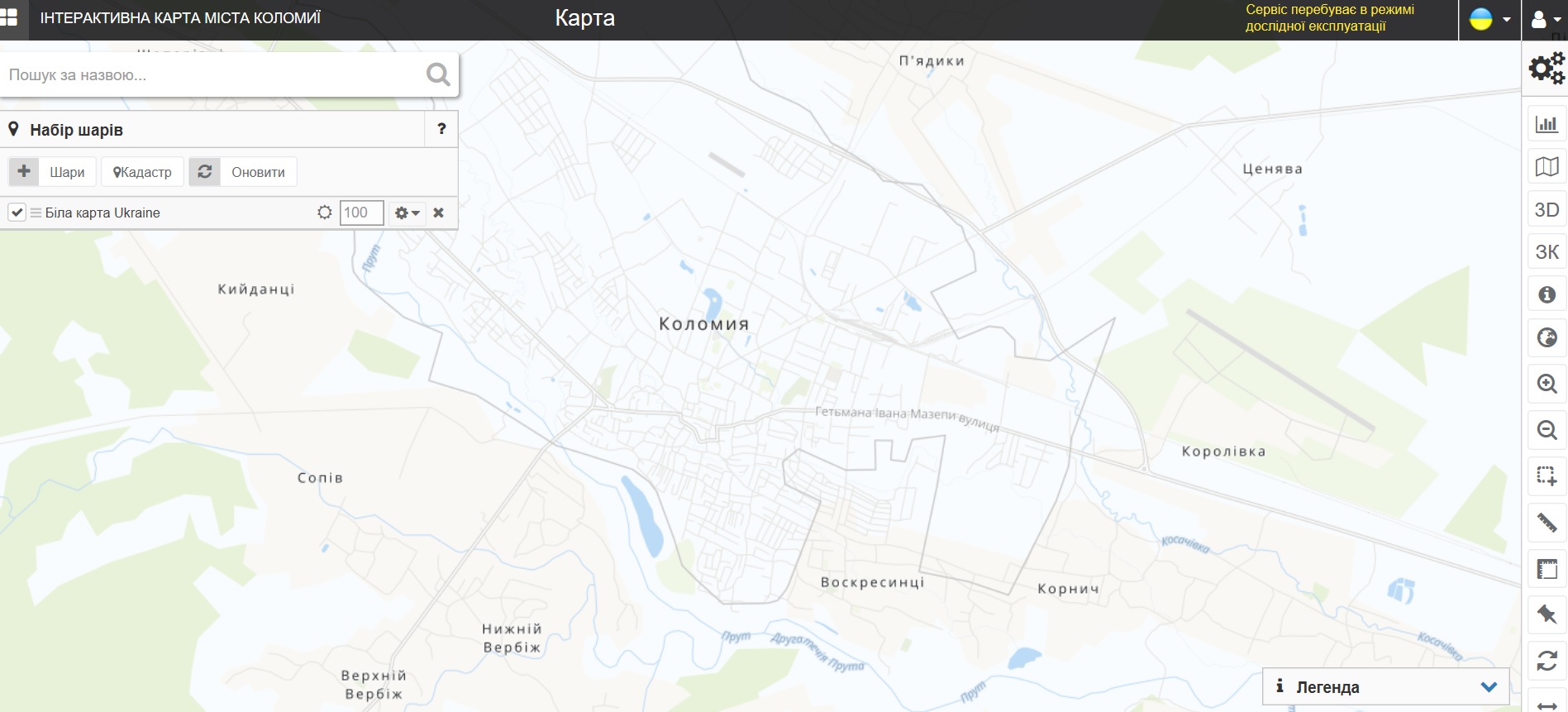The width and height of the screenshot is (1568, 712).
Task: Click the zoom in magnifier icon
Action: [x=1546, y=384]
